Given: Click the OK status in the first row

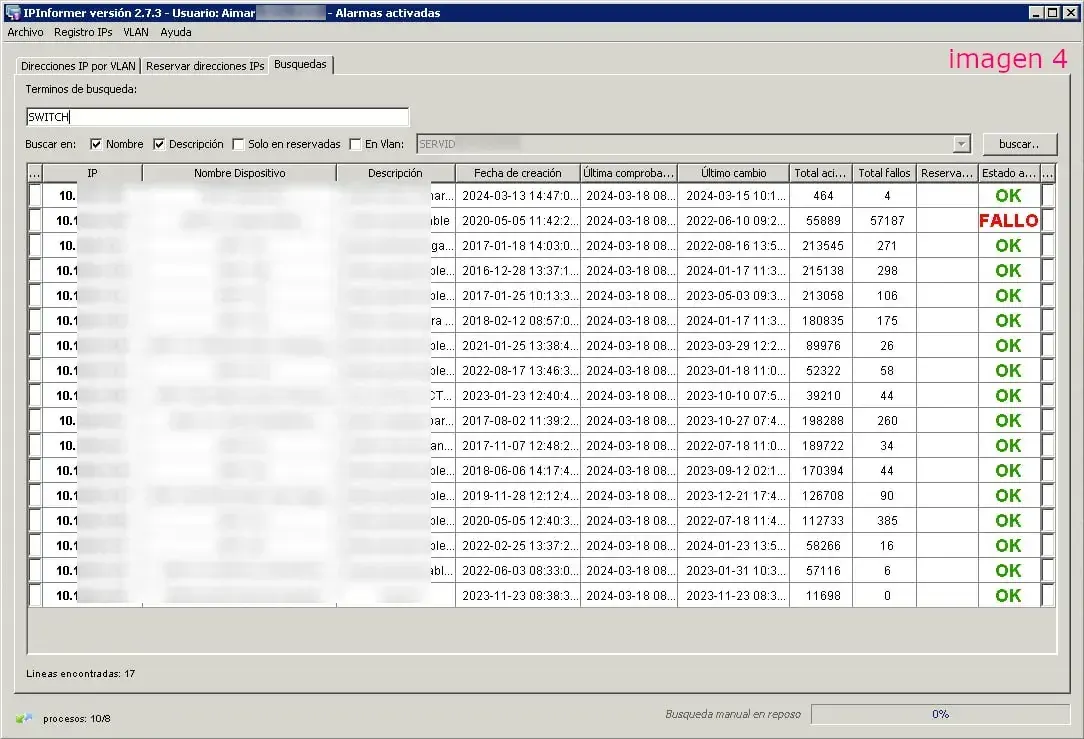Looking at the screenshot, I should [x=1008, y=196].
